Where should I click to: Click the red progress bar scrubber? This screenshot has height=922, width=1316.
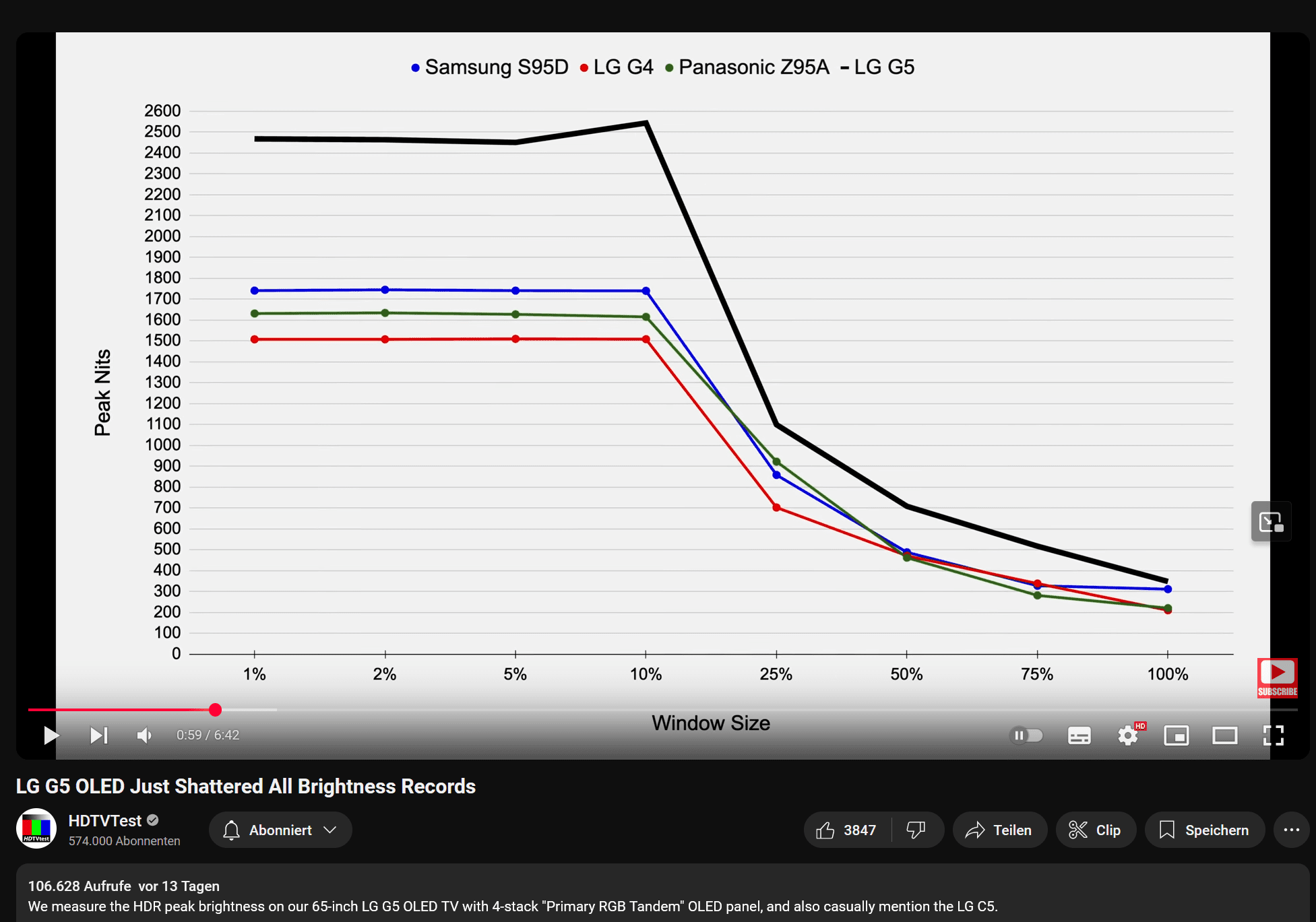tap(215, 709)
